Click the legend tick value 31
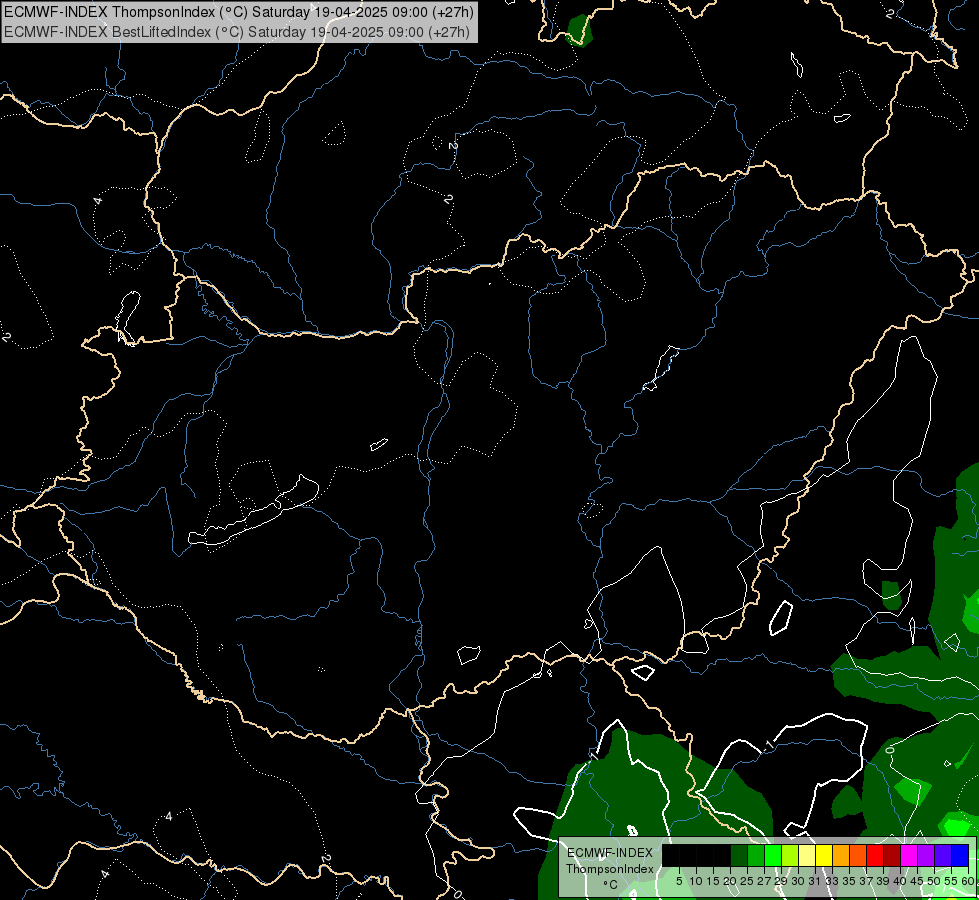The image size is (979, 900). 815,881
